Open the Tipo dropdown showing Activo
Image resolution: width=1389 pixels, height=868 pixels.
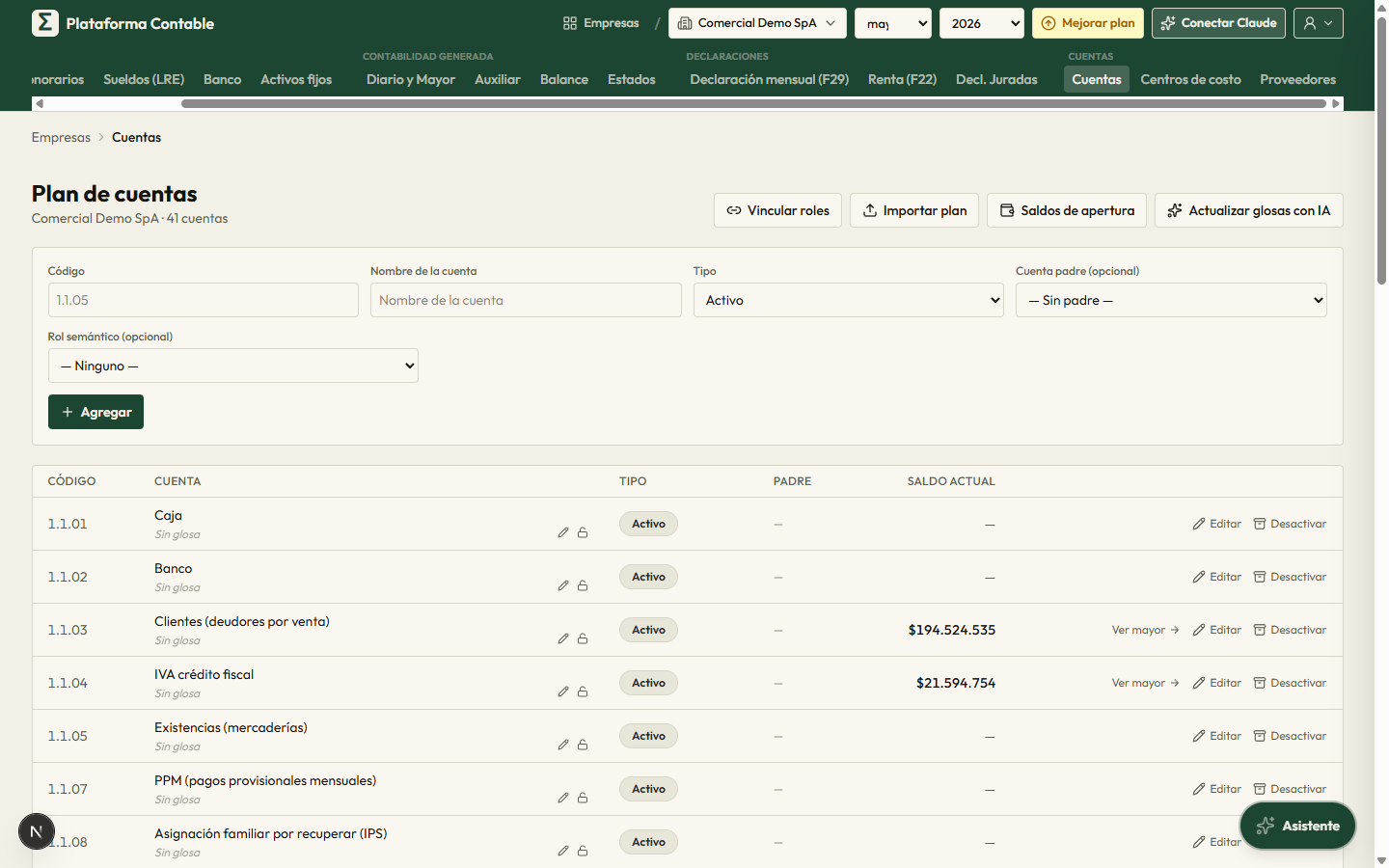tap(849, 300)
